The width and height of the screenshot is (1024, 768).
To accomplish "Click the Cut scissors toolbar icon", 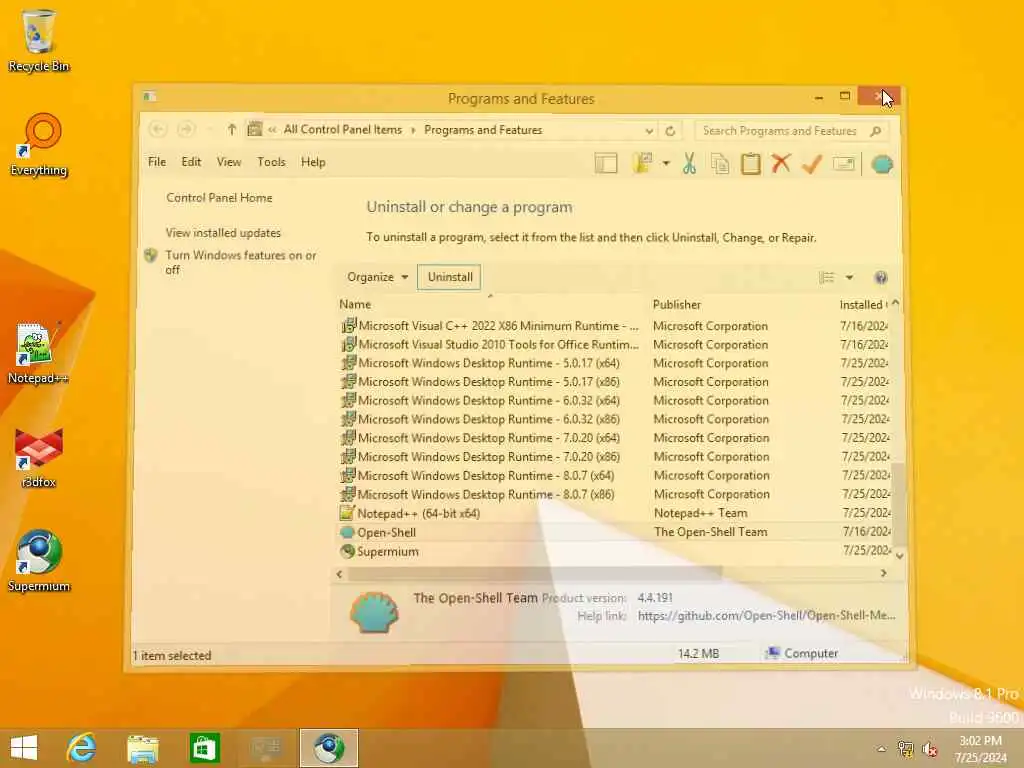I will (x=689, y=163).
